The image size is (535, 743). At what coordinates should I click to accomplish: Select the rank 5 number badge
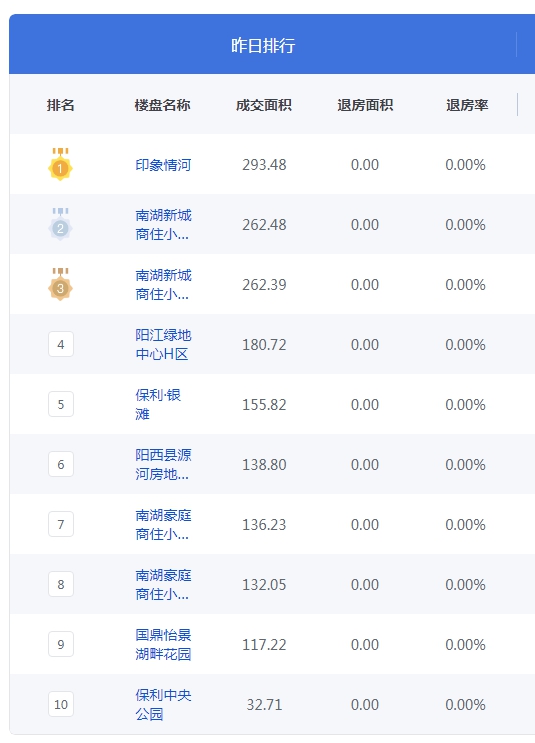[x=61, y=404]
